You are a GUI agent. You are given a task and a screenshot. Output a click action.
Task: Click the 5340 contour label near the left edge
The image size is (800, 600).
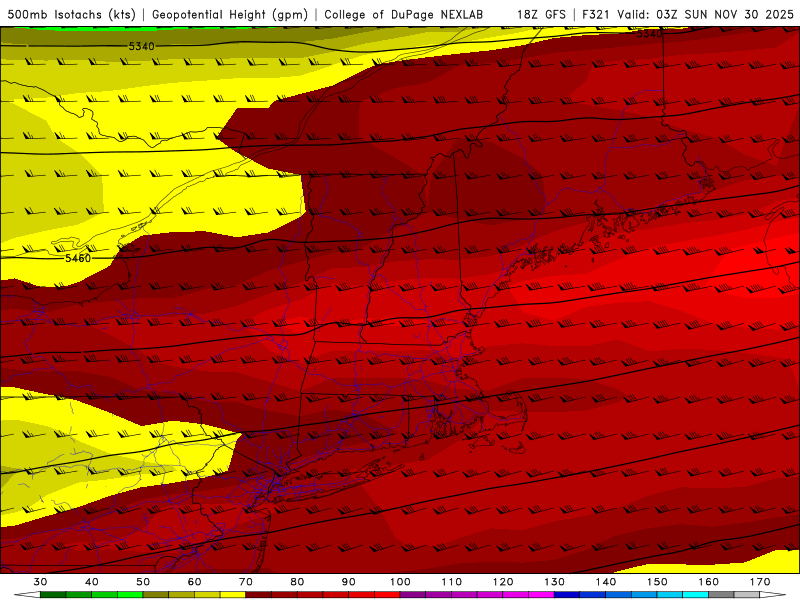click(141, 46)
